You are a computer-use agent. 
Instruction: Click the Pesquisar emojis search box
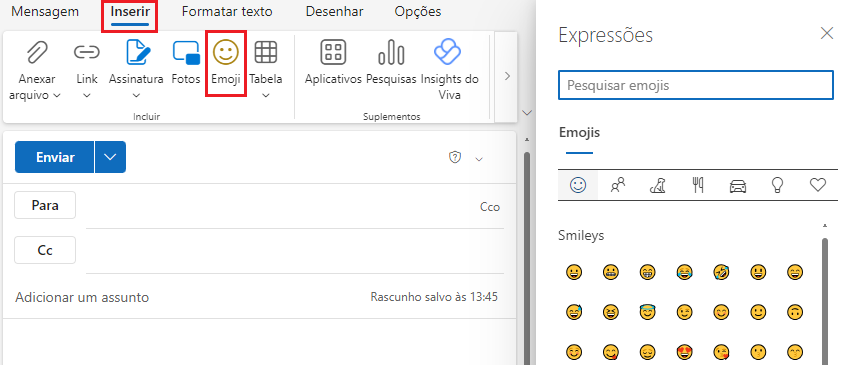point(696,85)
